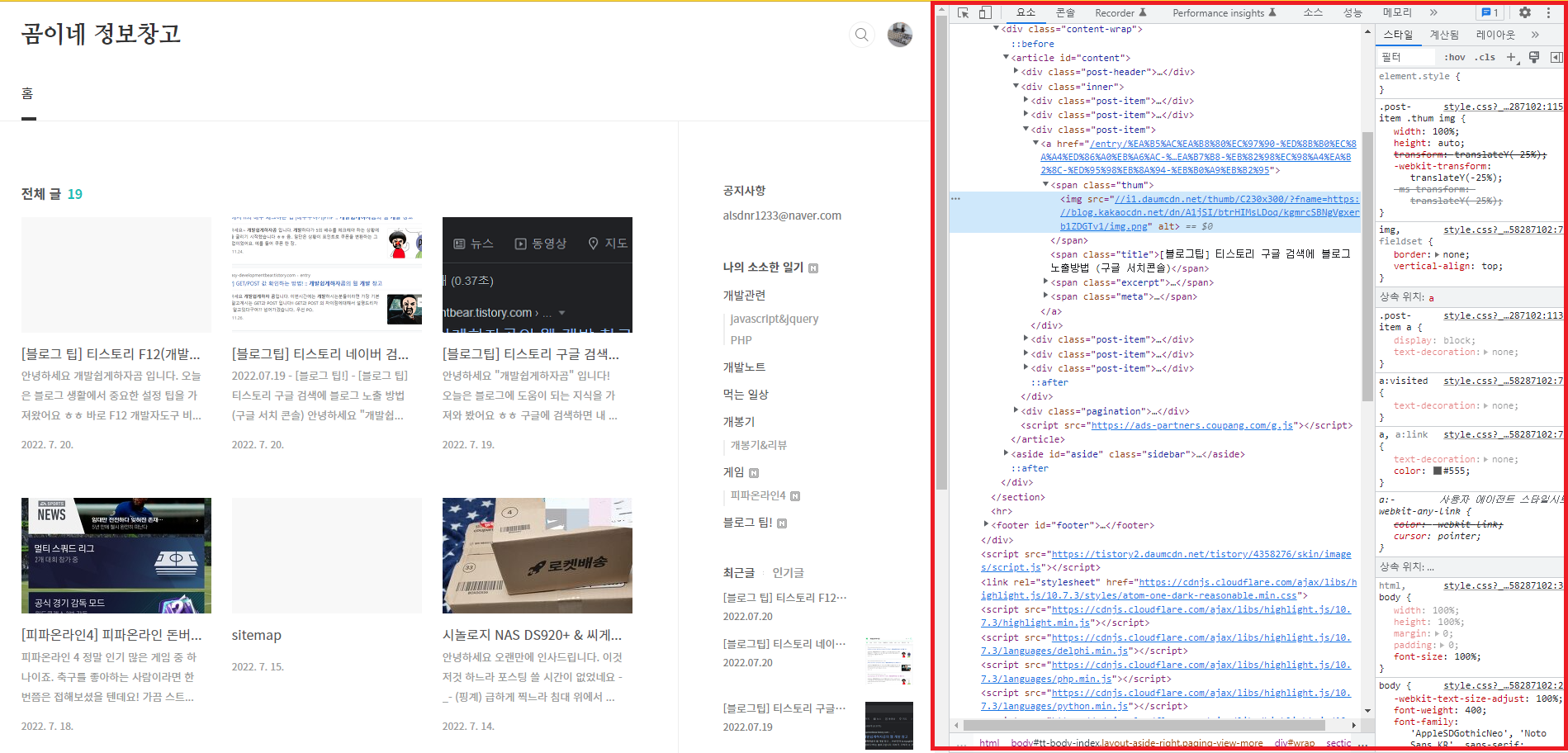The height and width of the screenshot is (753, 1568).
Task: Click the body breadcrumb in DevTools
Action: click(1136, 743)
